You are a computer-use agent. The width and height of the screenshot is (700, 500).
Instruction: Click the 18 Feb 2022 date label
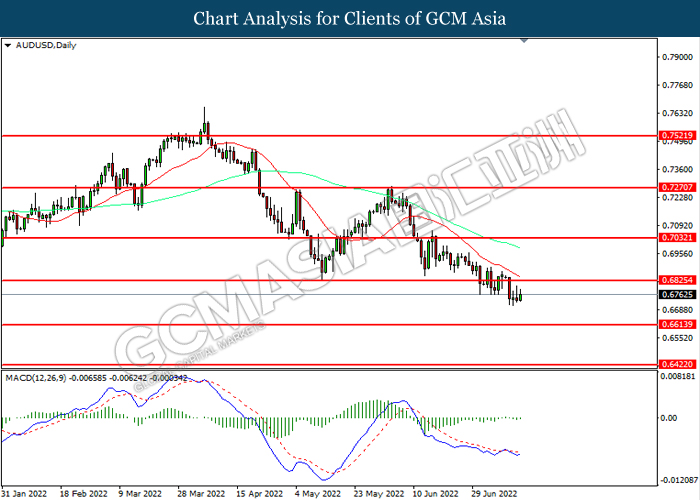click(83, 494)
